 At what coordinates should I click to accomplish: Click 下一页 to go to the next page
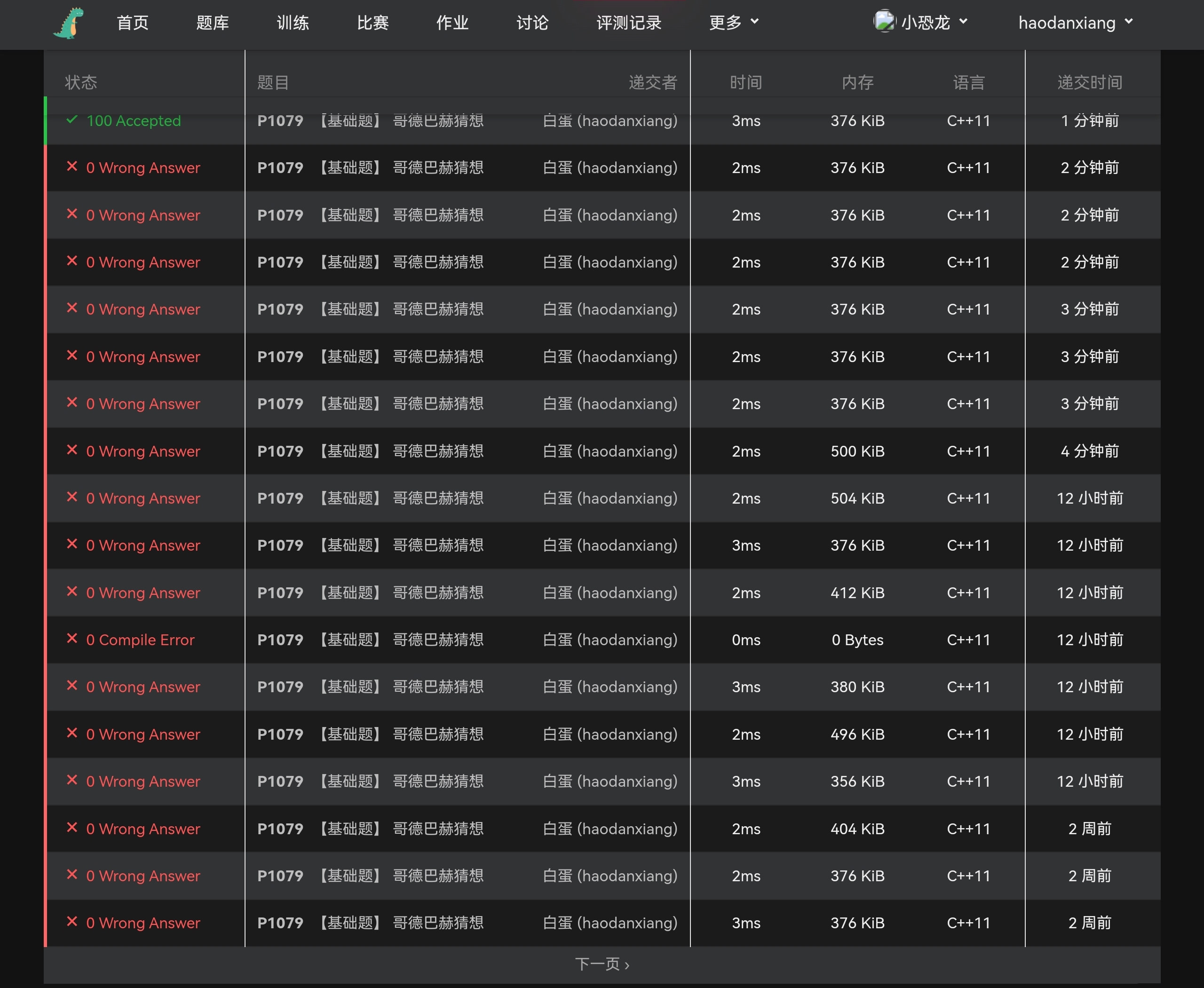tap(602, 964)
